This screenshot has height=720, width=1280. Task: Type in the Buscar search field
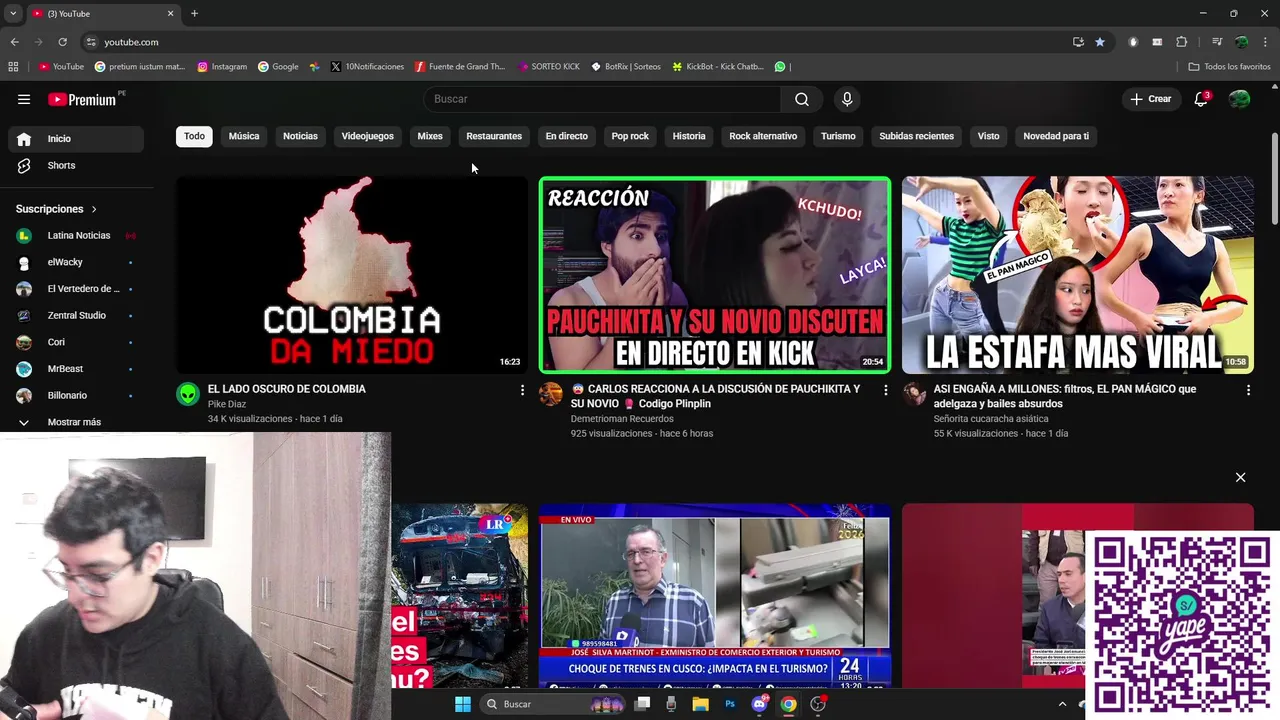point(602,99)
